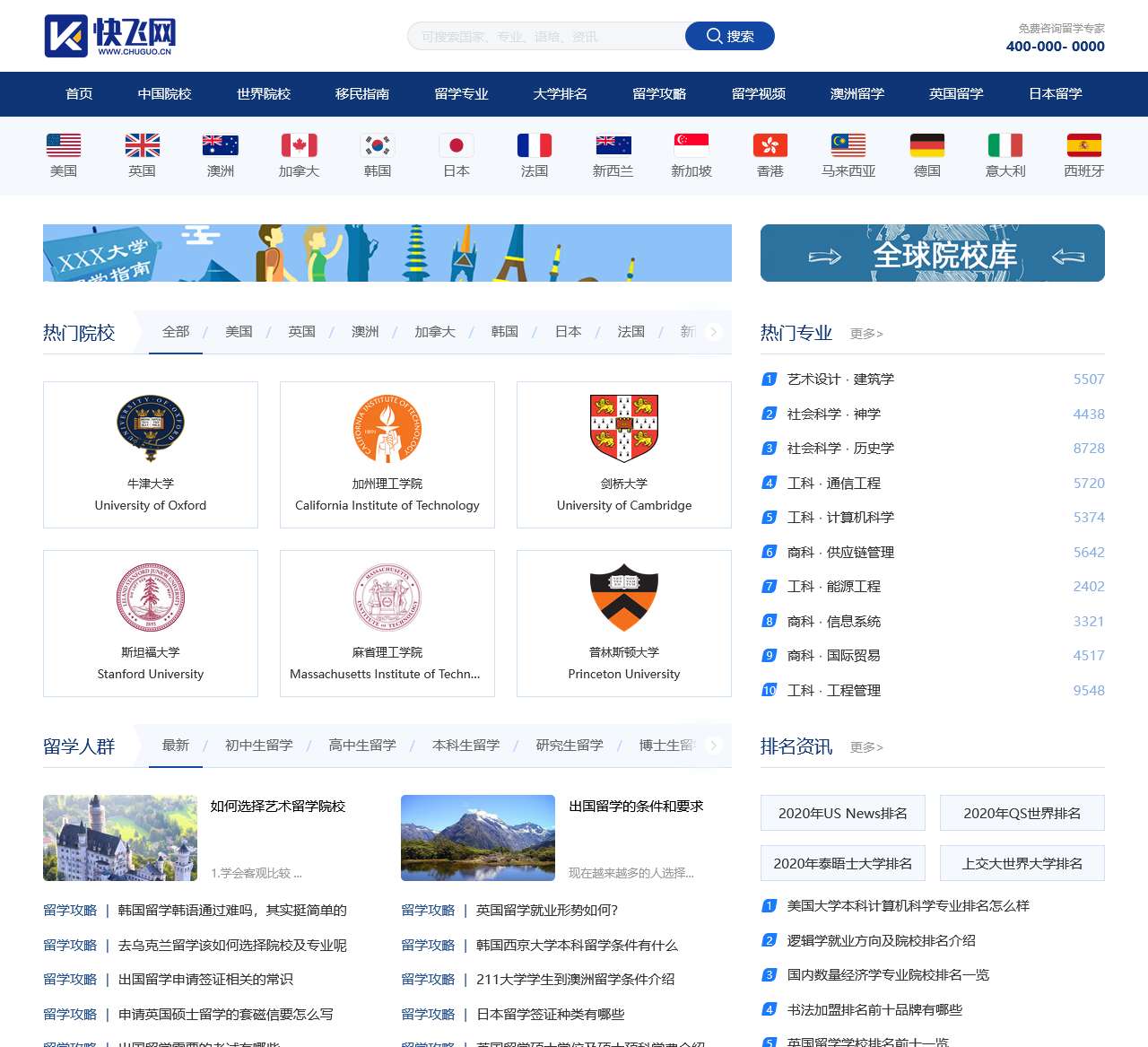Click the Singapore flag icon
Screen dimensions: 1148x1047
click(x=691, y=145)
